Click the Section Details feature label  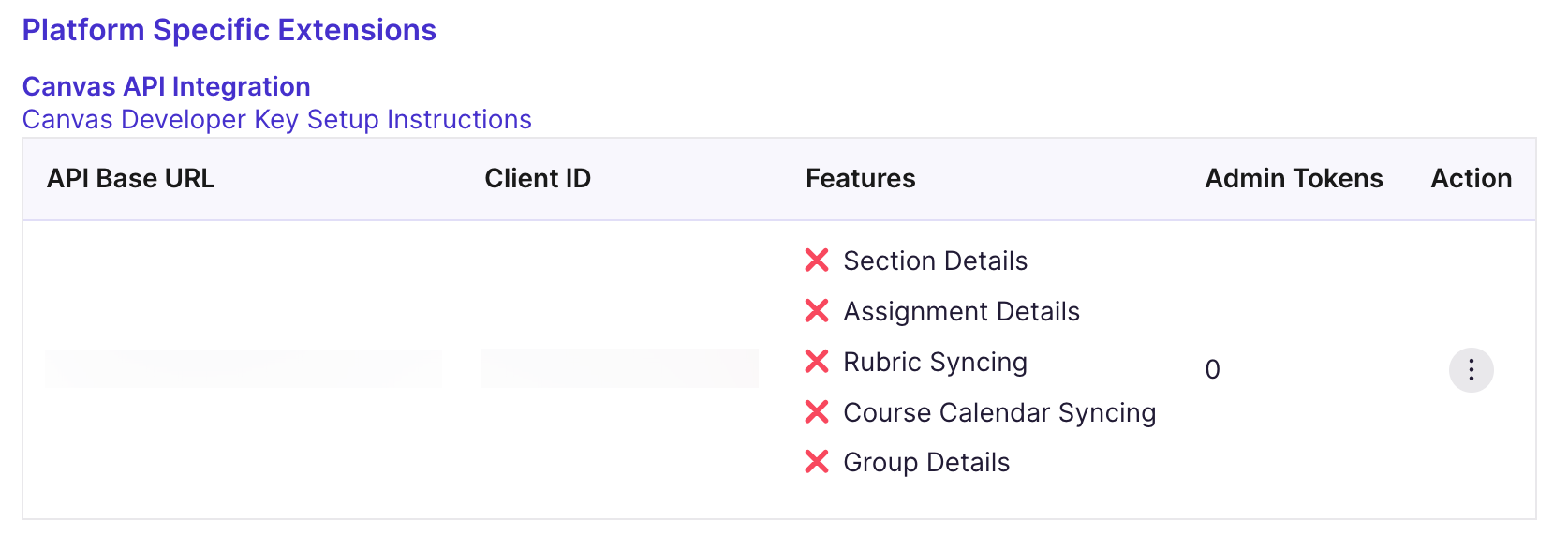[936, 261]
